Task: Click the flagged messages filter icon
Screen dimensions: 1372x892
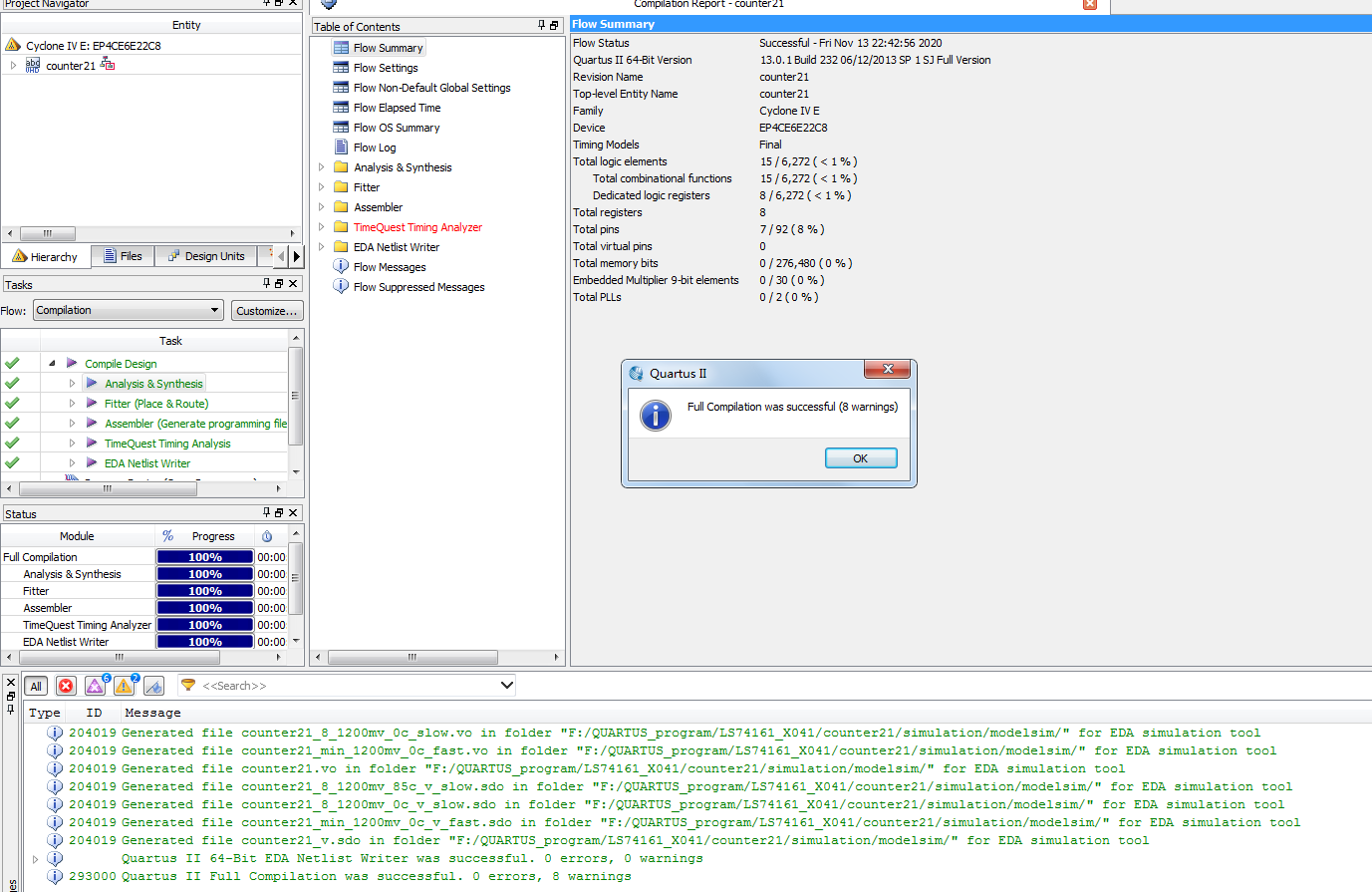Action: point(153,686)
